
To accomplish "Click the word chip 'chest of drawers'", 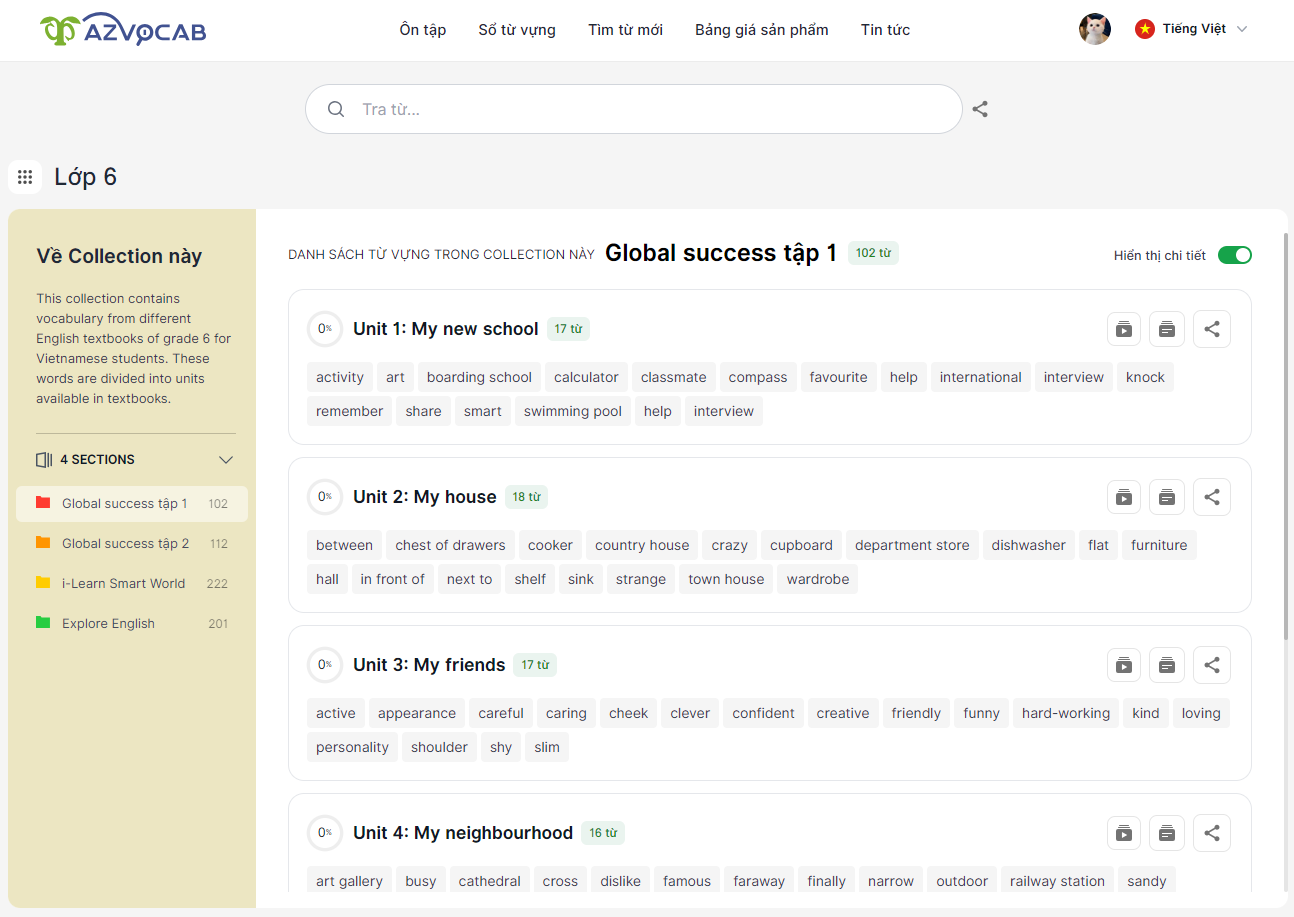I will [x=450, y=545].
